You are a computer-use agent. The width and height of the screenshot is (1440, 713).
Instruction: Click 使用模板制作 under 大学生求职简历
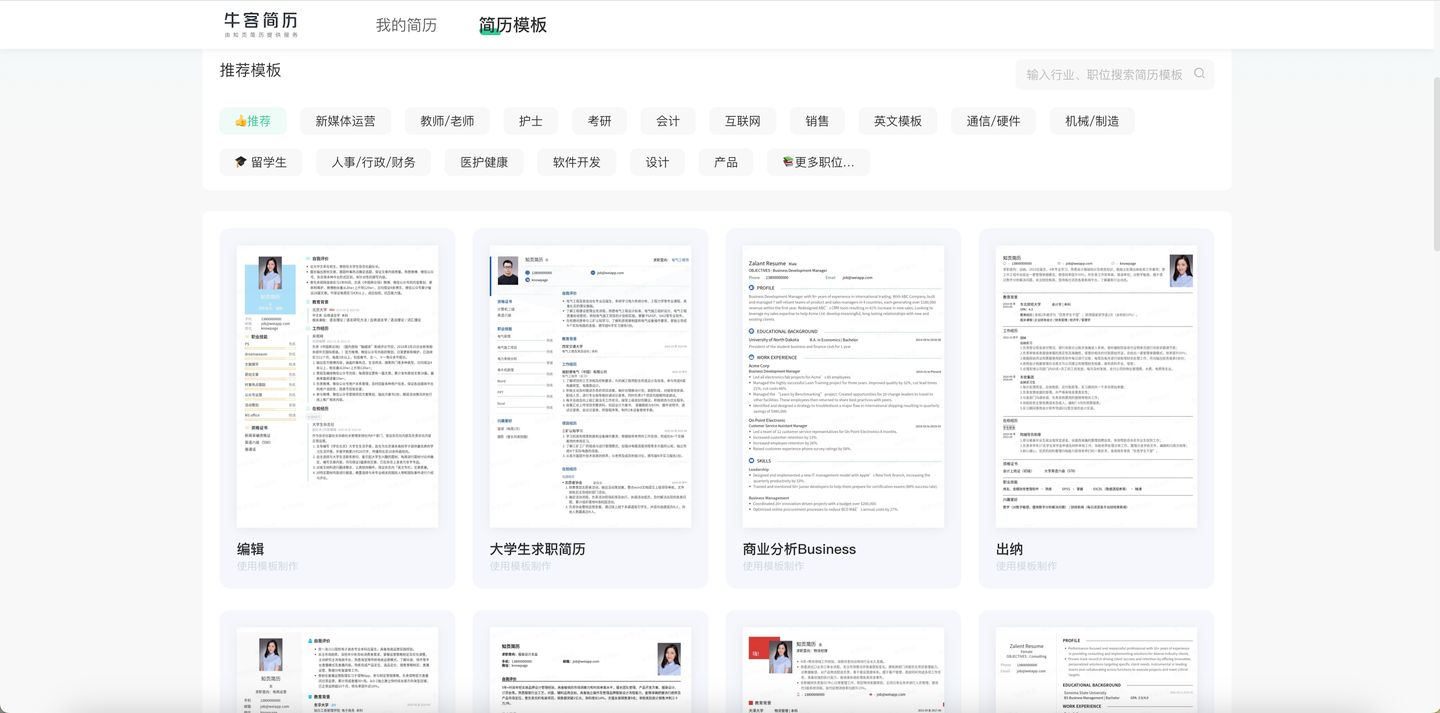click(x=520, y=566)
